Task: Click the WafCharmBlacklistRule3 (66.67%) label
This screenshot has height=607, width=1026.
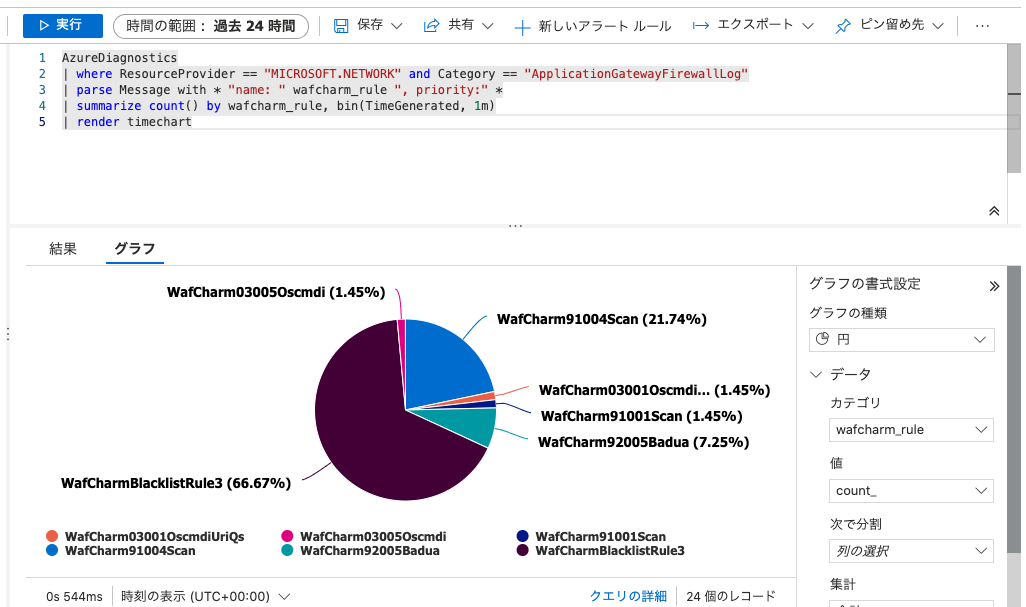Action: (x=176, y=483)
